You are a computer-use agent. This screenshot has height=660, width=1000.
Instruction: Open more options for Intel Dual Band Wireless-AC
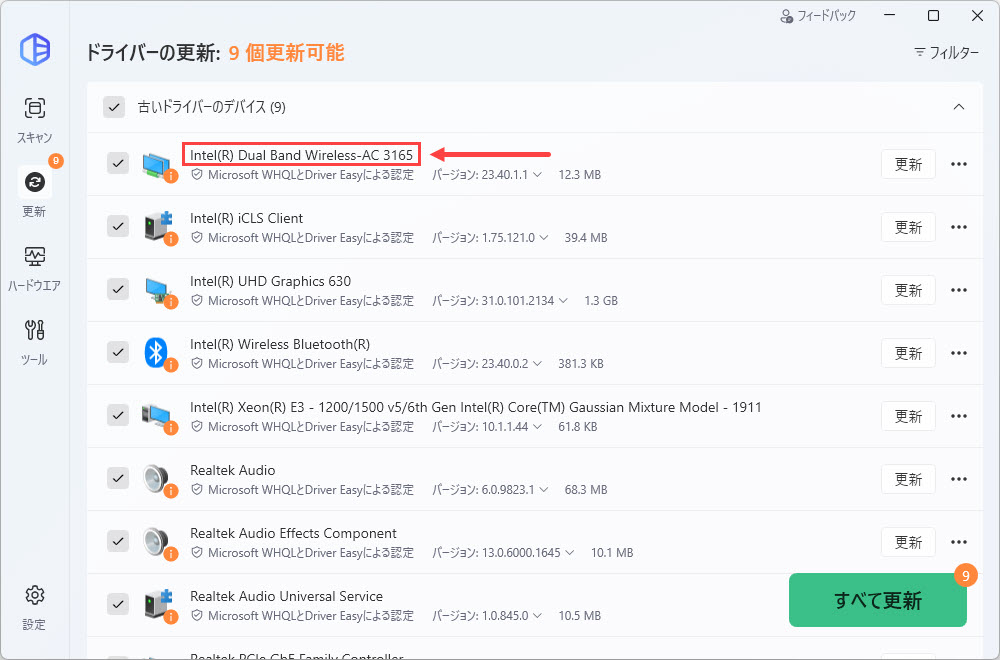coord(959,165)
